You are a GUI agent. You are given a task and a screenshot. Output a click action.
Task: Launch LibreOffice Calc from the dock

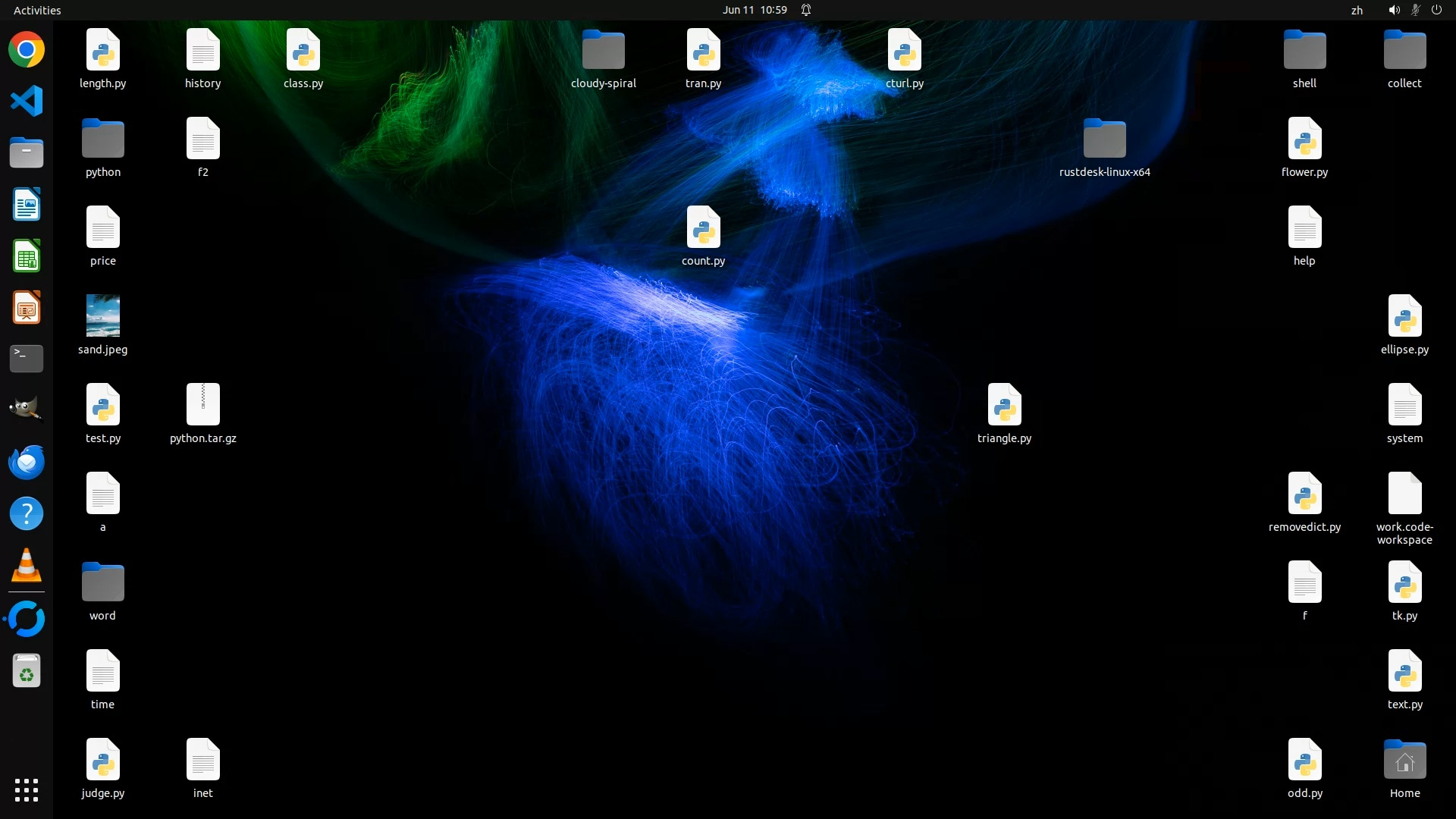[x=27, y=256]
